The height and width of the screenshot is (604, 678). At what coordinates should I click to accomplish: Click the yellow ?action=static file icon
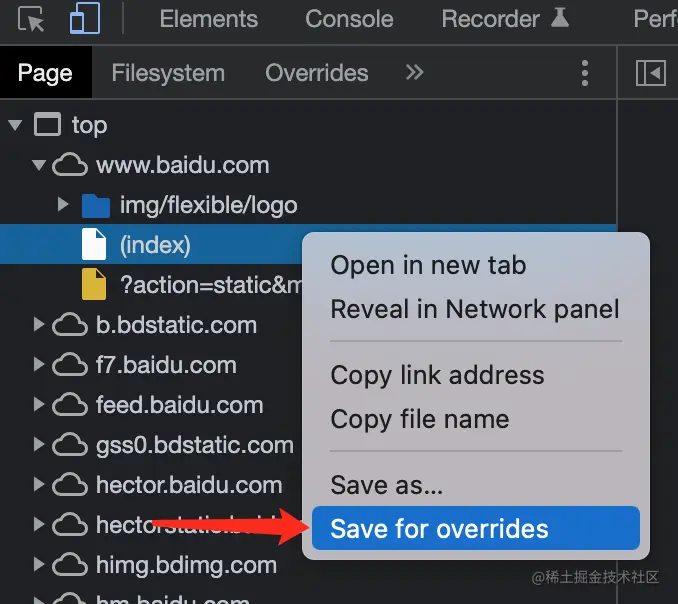click(94, 285)
